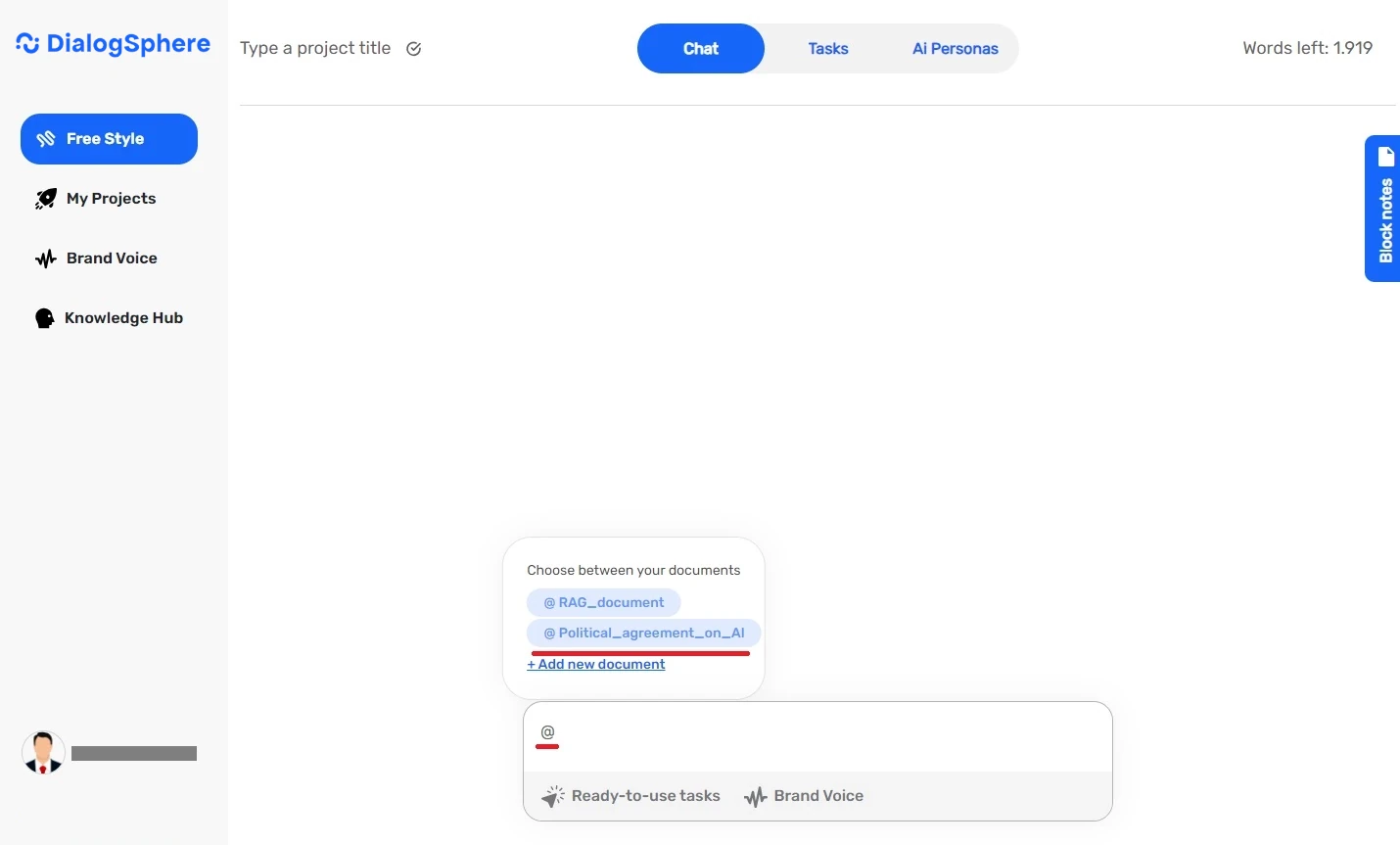Choose the @Political_agreement_on_AI document
Viewport: 1400px width, 845px height.
[x=643, y=634]
